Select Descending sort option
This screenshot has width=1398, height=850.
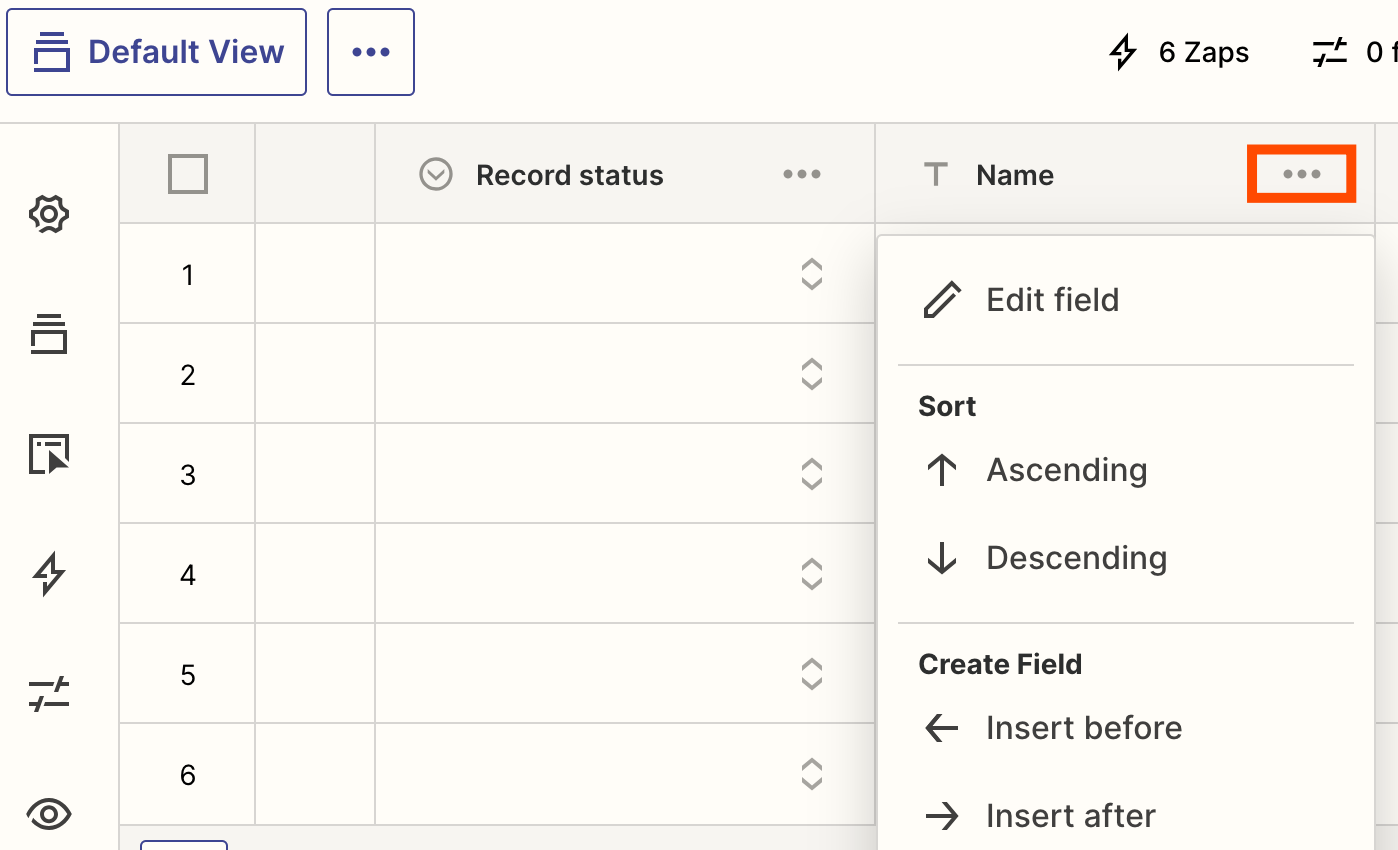coord(1076,558)
